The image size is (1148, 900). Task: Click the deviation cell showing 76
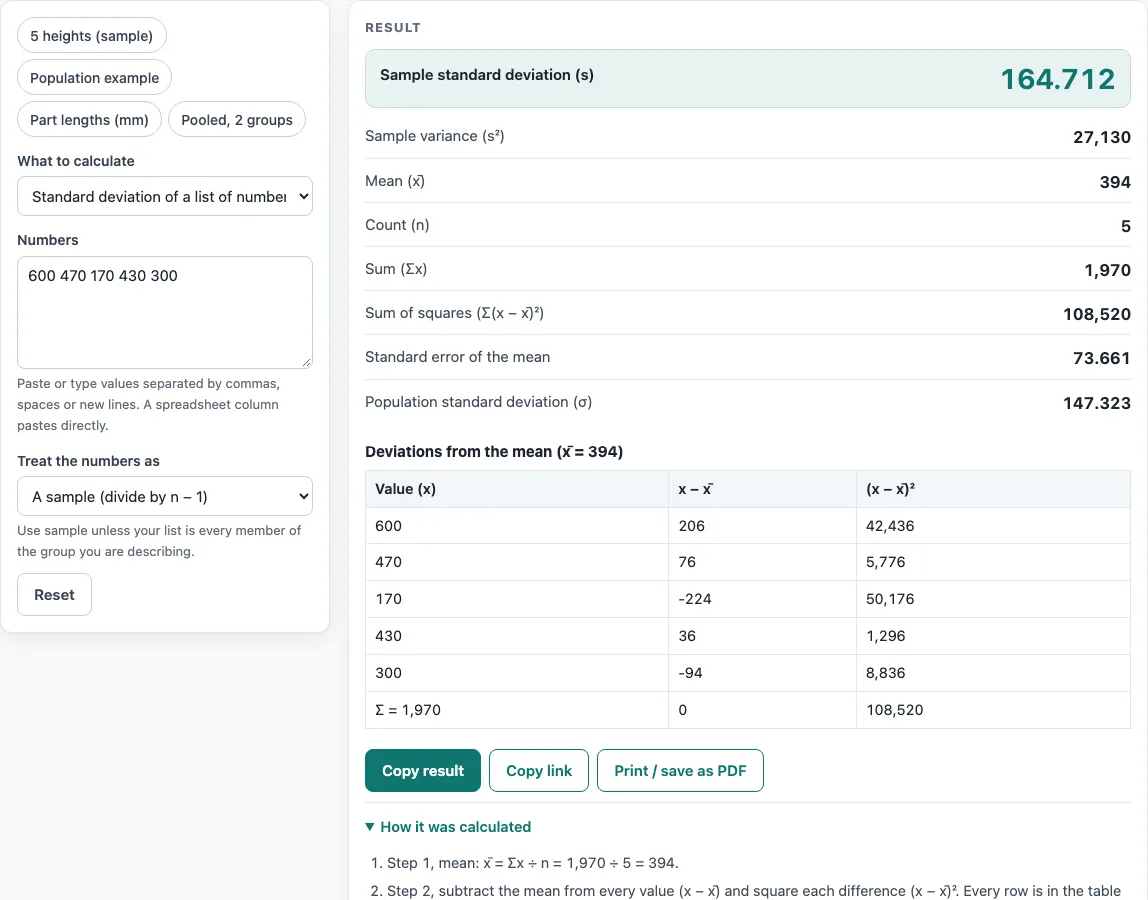tap(762, 562)
